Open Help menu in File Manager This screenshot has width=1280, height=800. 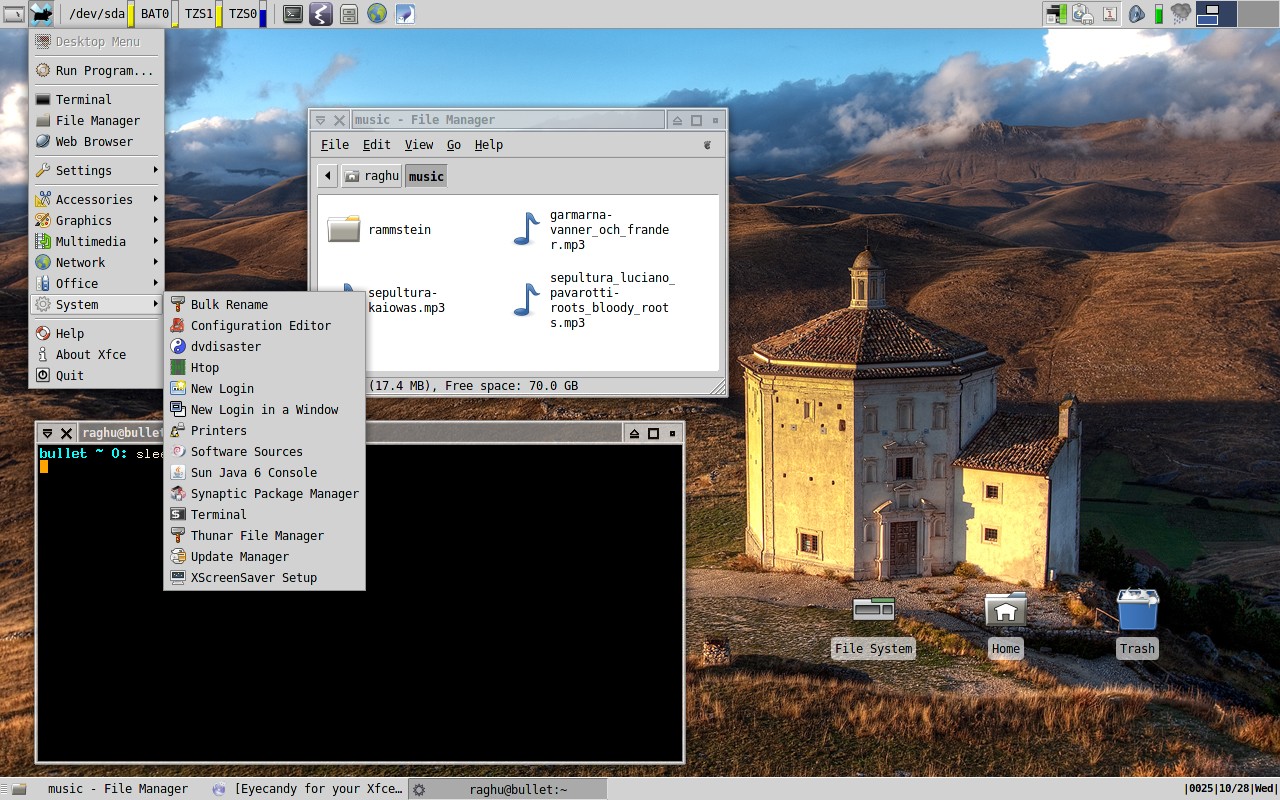point(489,145)
